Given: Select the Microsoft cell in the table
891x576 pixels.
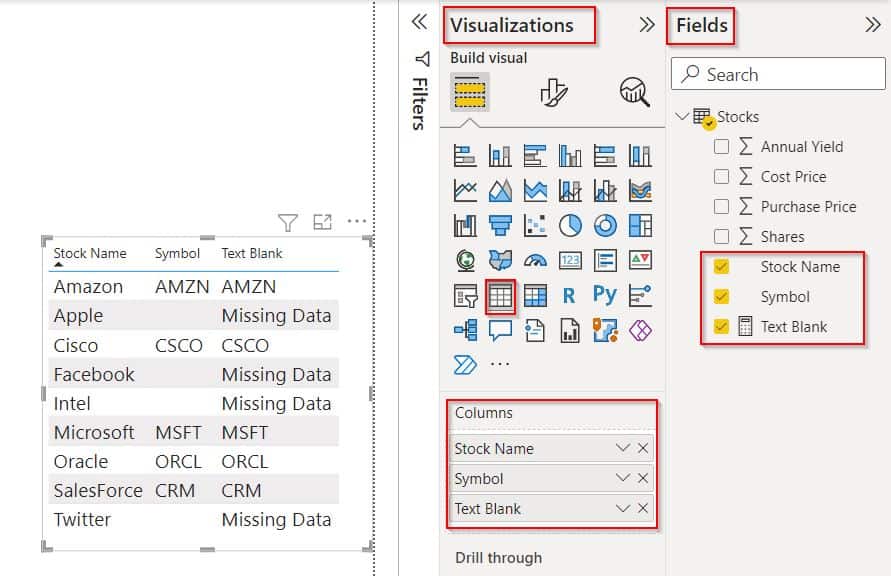Looking at the screenshot, I should (x=94, y=433).
